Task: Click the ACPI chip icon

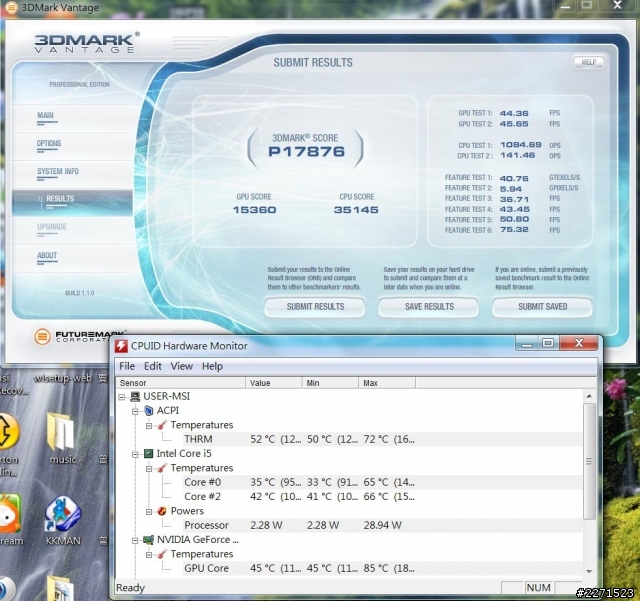Action: click(149, 410)
